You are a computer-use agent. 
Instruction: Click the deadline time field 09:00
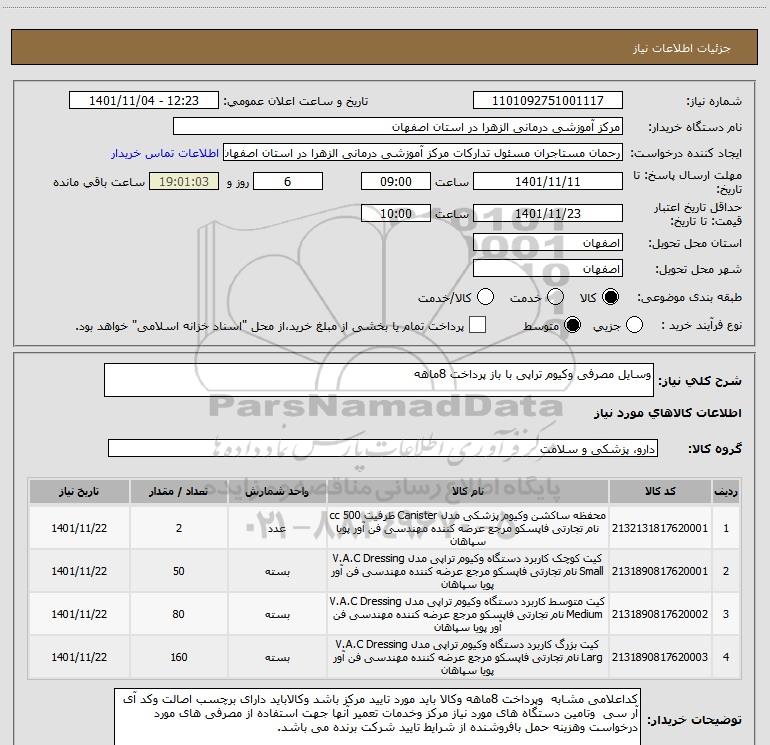click(x=396, y=182)
